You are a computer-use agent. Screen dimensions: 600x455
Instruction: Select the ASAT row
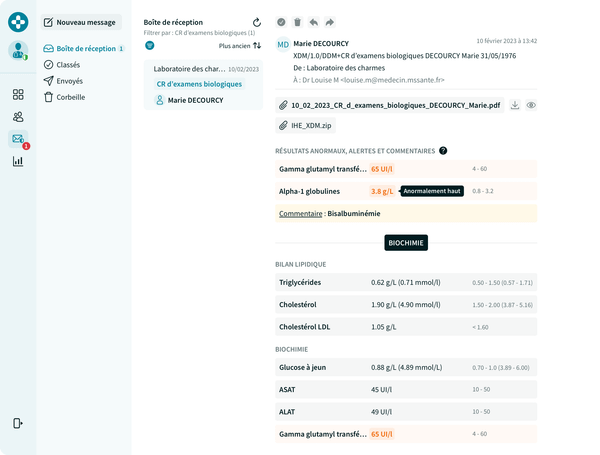[x=406, y=390]
